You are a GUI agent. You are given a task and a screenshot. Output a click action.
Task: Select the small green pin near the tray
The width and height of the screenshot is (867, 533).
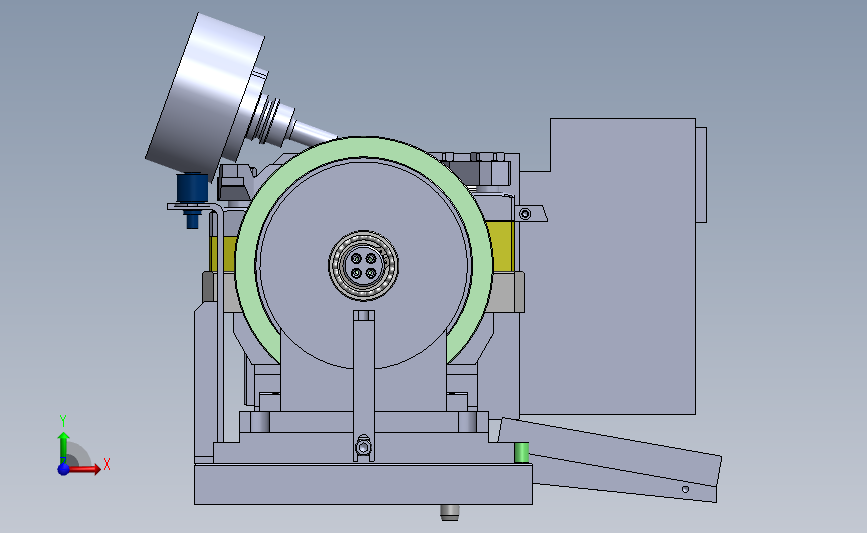click(x=521, y=452)
